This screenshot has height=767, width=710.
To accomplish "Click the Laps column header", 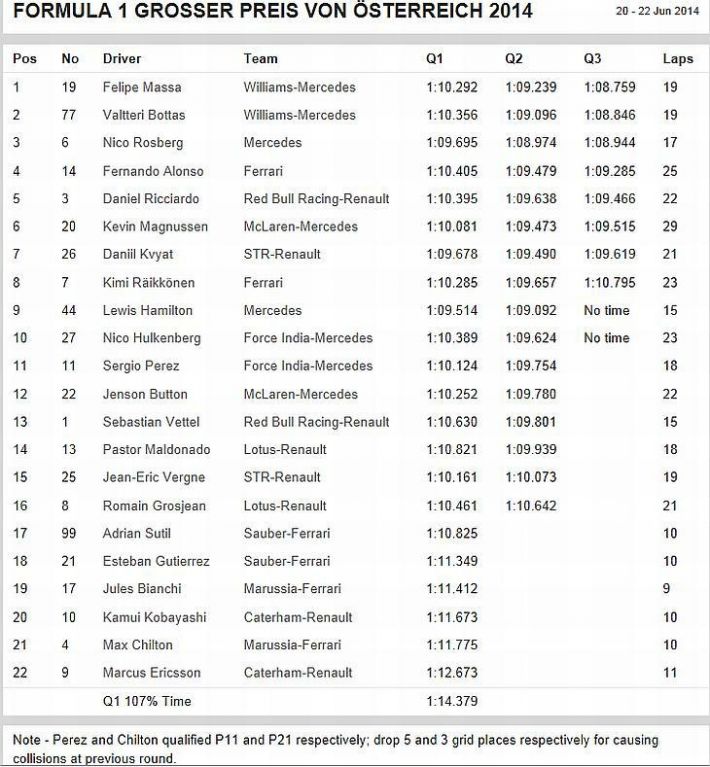I will tap(677, 59).
